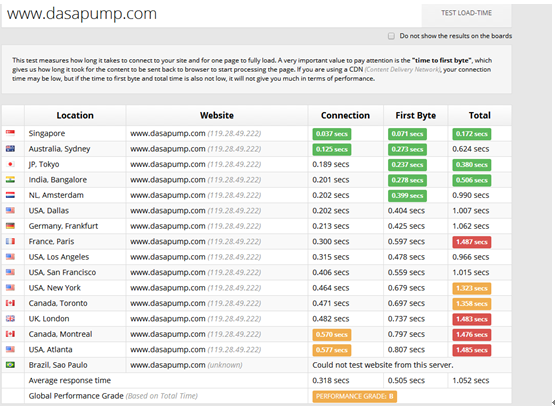Click the India flag in Bangalore row
This screenshot has width=555, height=407.
point(11,179)
